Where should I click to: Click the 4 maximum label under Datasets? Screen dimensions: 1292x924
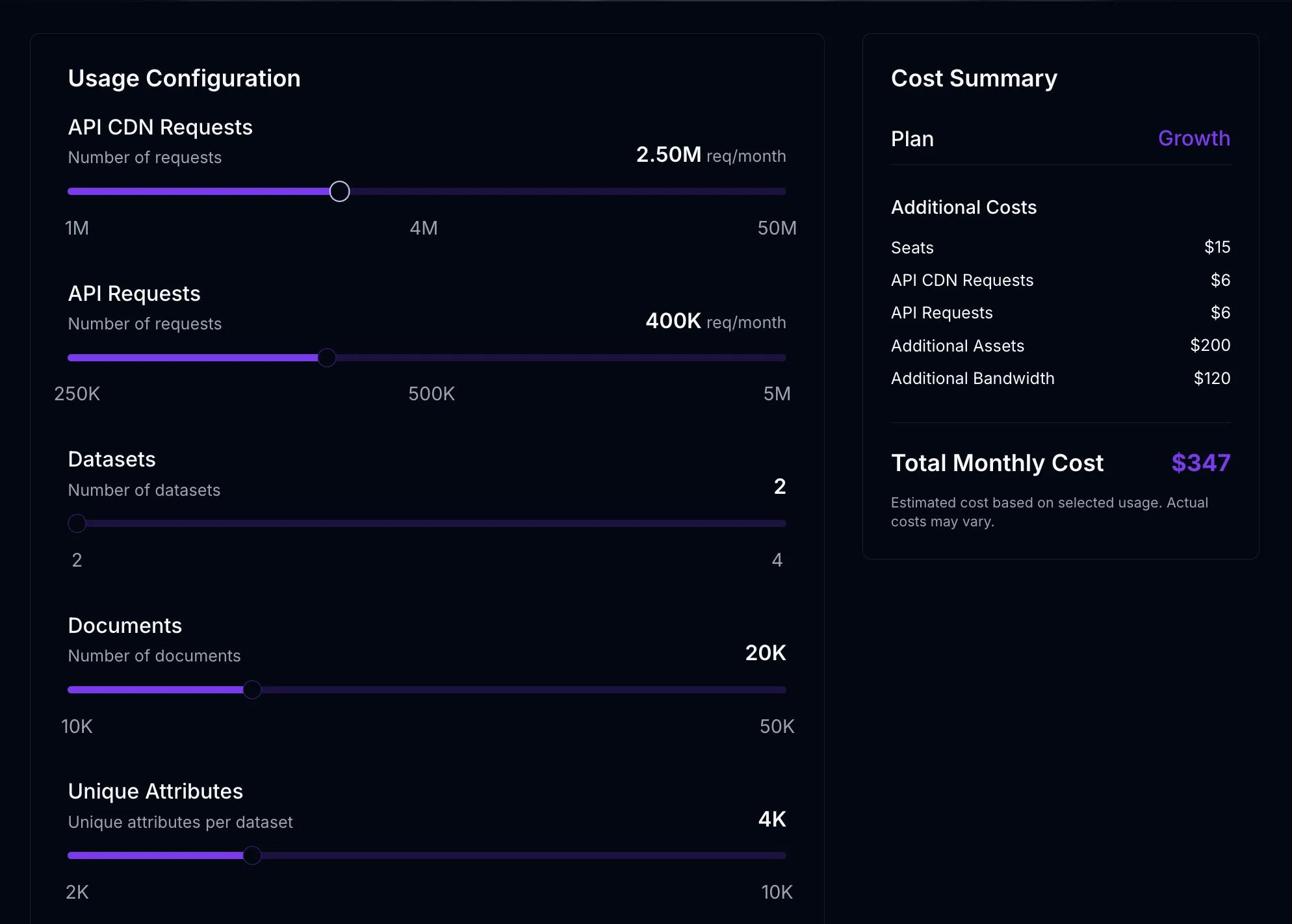777,560
